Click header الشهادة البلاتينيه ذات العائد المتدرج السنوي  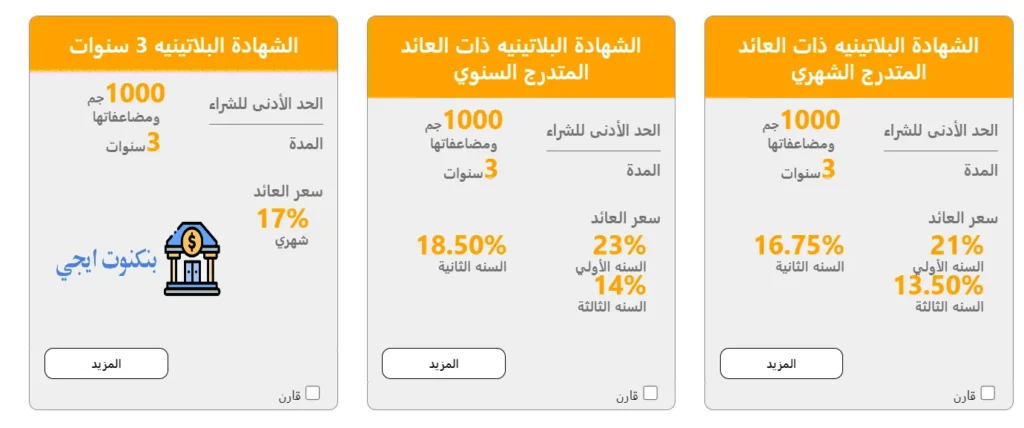[x=521, y=58]
